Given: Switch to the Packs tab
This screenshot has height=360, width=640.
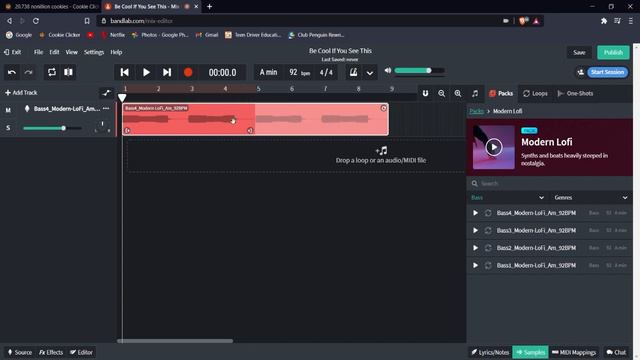Looking at the screenshot, I should (x=501, y=93).
